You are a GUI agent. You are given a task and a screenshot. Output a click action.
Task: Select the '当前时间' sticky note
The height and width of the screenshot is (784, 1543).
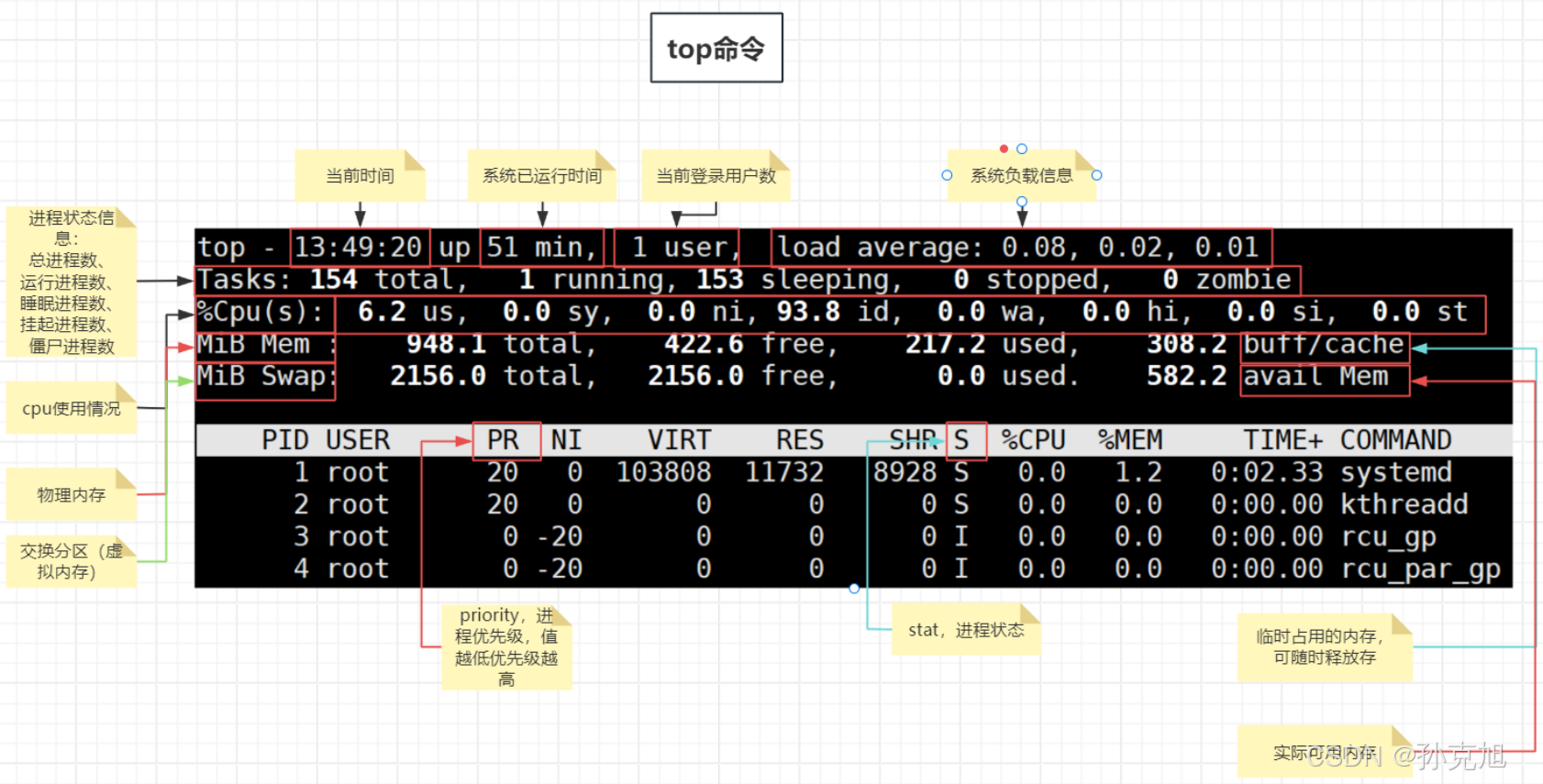[x=360, y=175]
